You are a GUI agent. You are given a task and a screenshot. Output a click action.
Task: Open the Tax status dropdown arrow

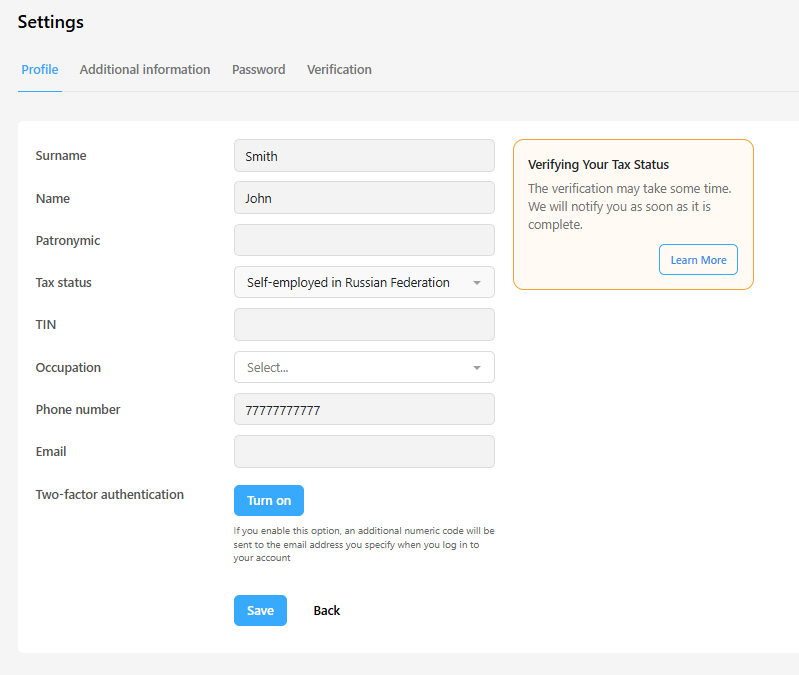pyautogui.click(x=476, y=283)
